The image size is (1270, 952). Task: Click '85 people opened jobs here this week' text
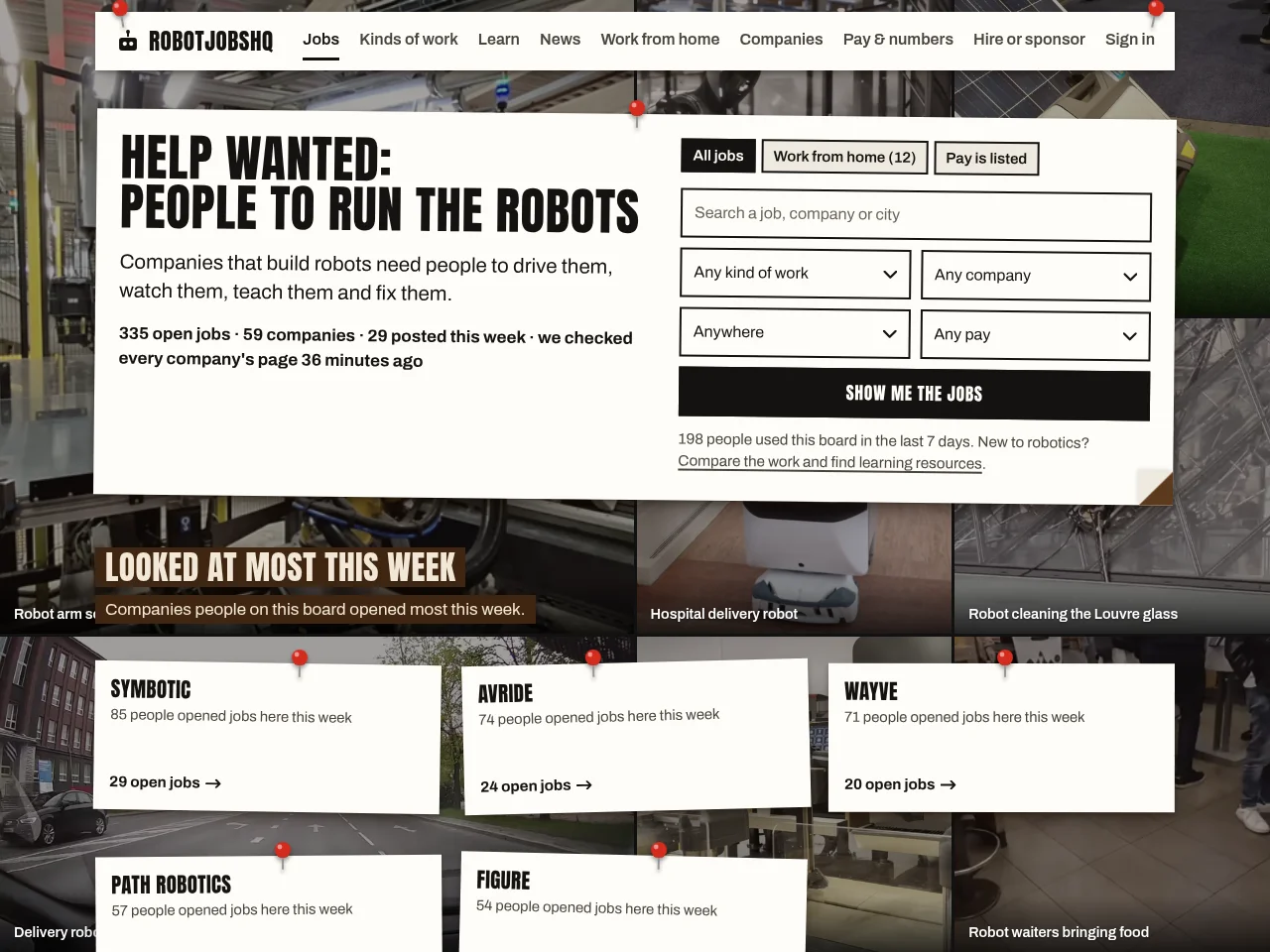click(x=231, y=716)
